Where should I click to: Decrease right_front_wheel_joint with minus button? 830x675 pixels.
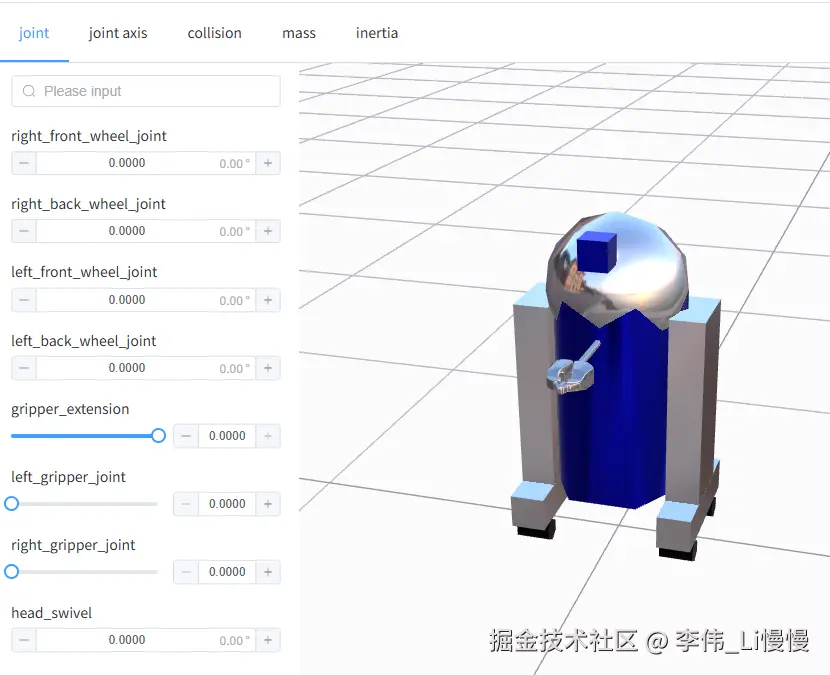24,163
